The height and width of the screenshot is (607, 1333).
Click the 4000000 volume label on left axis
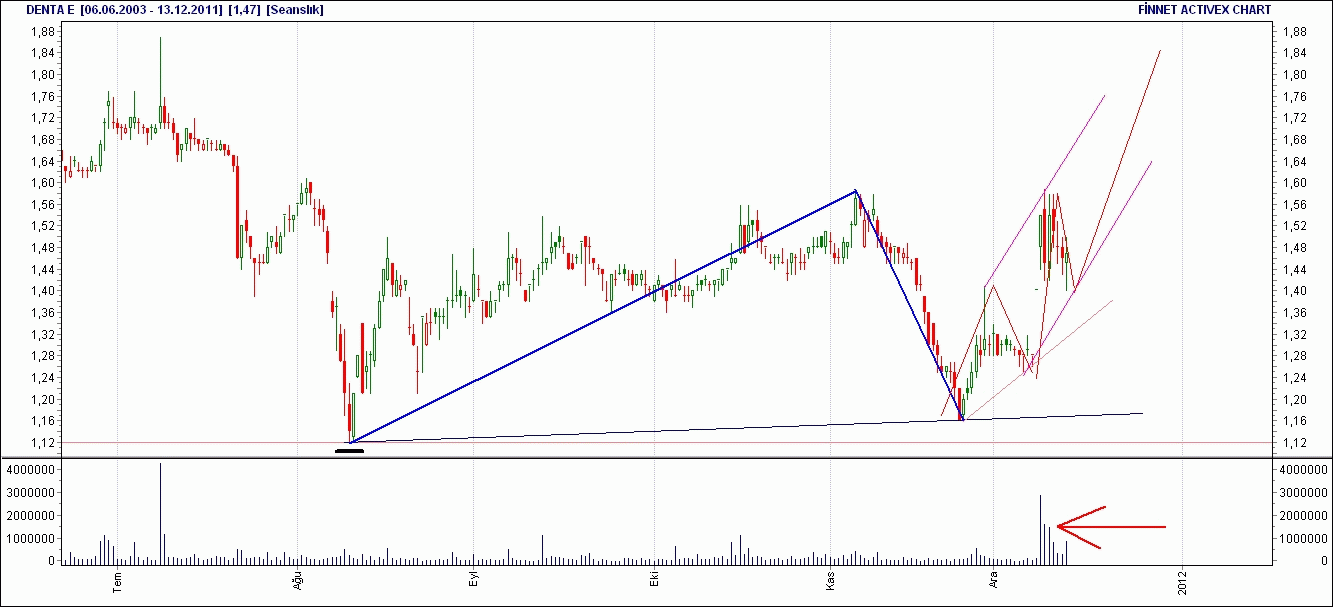(x=31, y=469)
